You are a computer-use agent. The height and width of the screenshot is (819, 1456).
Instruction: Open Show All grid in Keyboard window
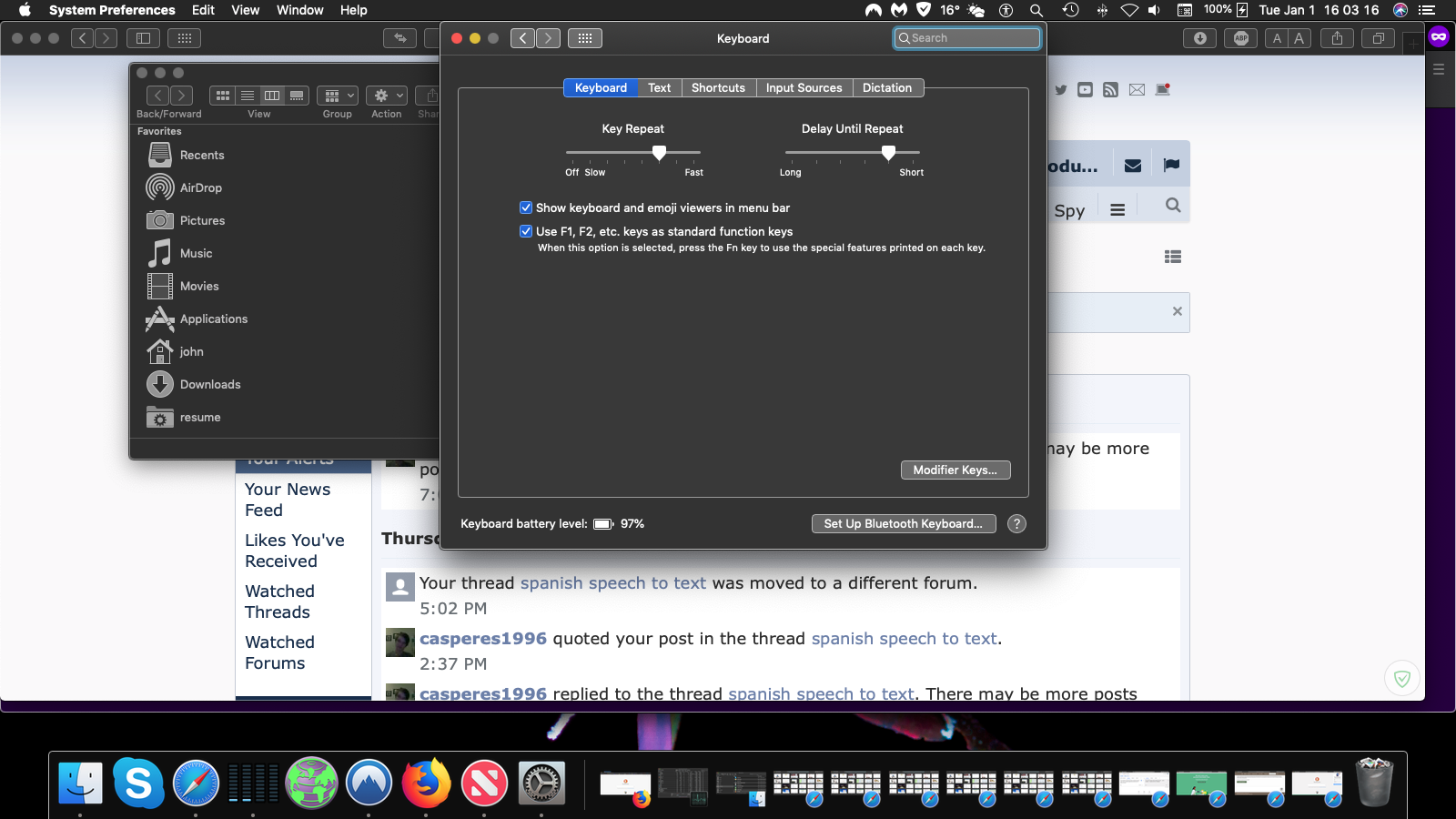point(585,38)
